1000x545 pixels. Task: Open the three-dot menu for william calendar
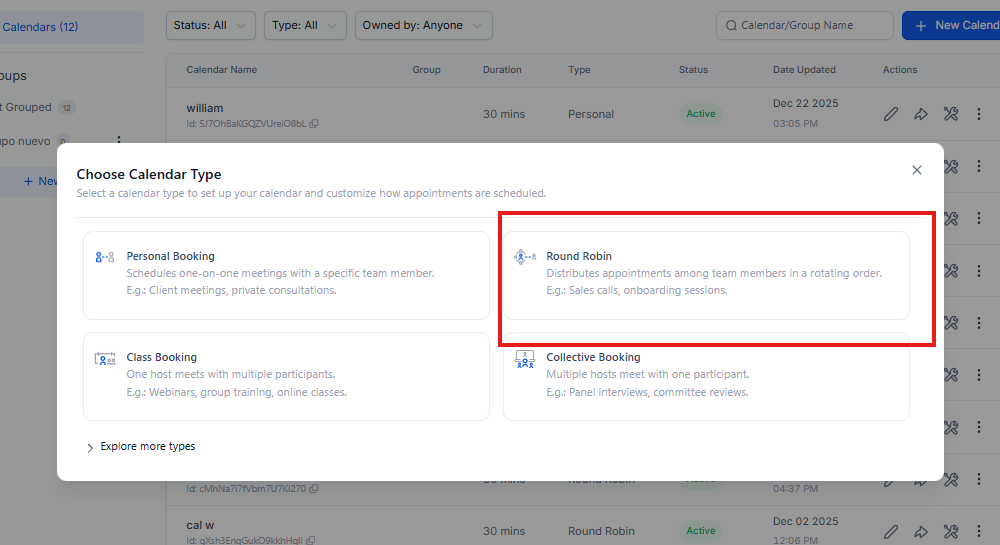(980, 114)
